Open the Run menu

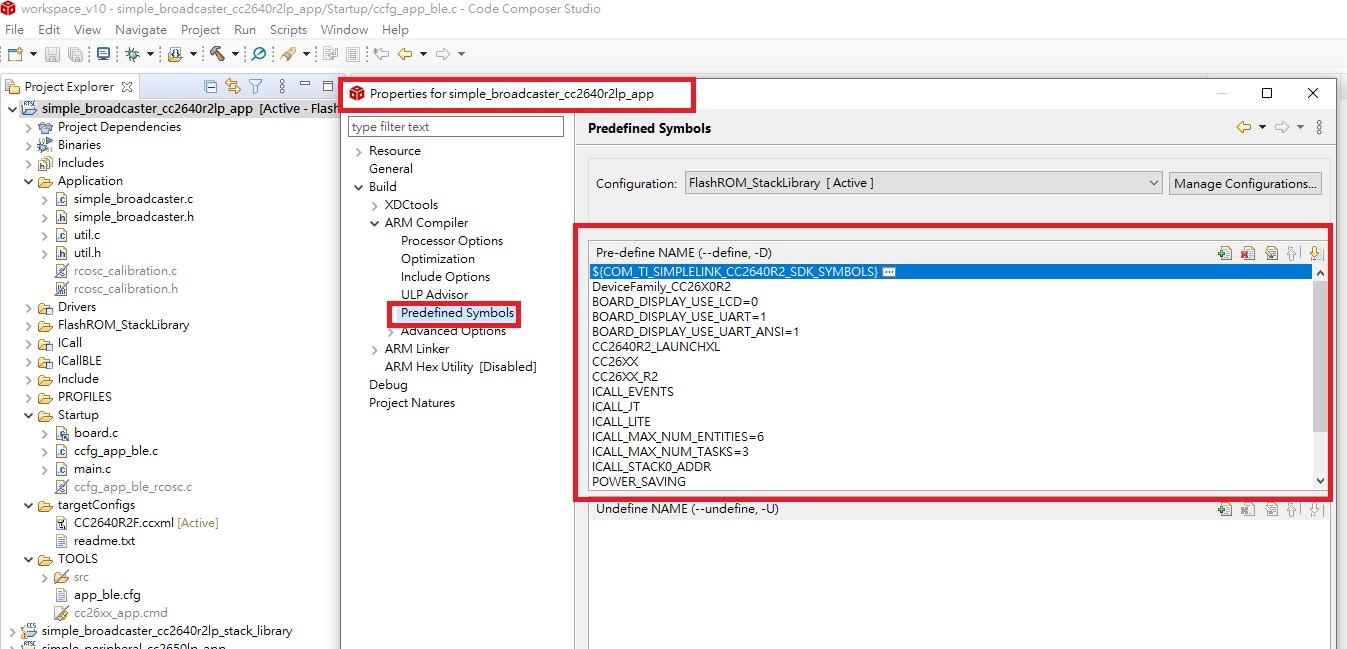coord(245,30)
